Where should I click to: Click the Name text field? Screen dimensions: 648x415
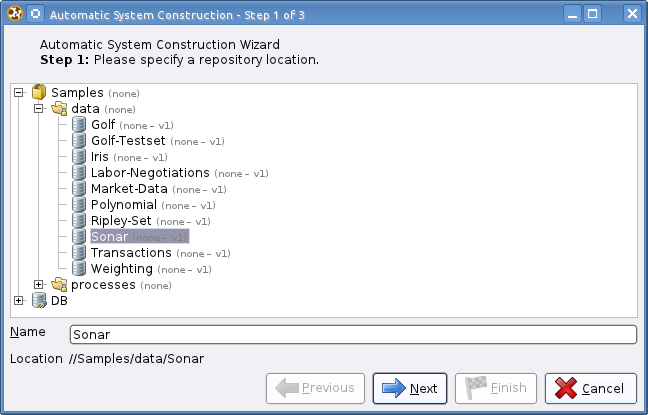(x=353, y=334)
